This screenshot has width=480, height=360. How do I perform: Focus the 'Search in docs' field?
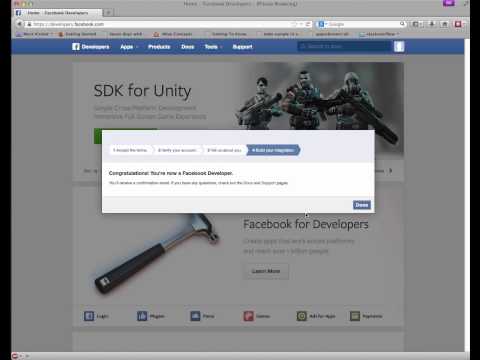point(344,46)
